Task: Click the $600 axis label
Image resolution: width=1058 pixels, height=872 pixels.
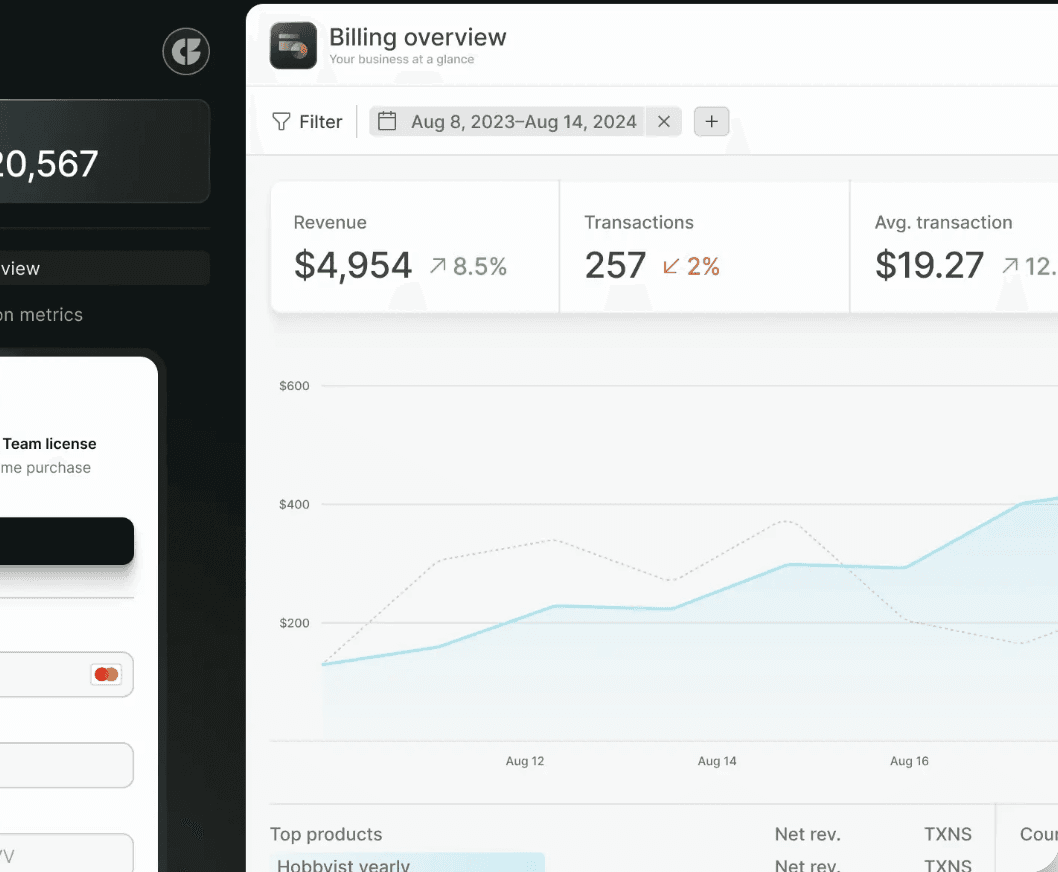Action: pos(294,386)
